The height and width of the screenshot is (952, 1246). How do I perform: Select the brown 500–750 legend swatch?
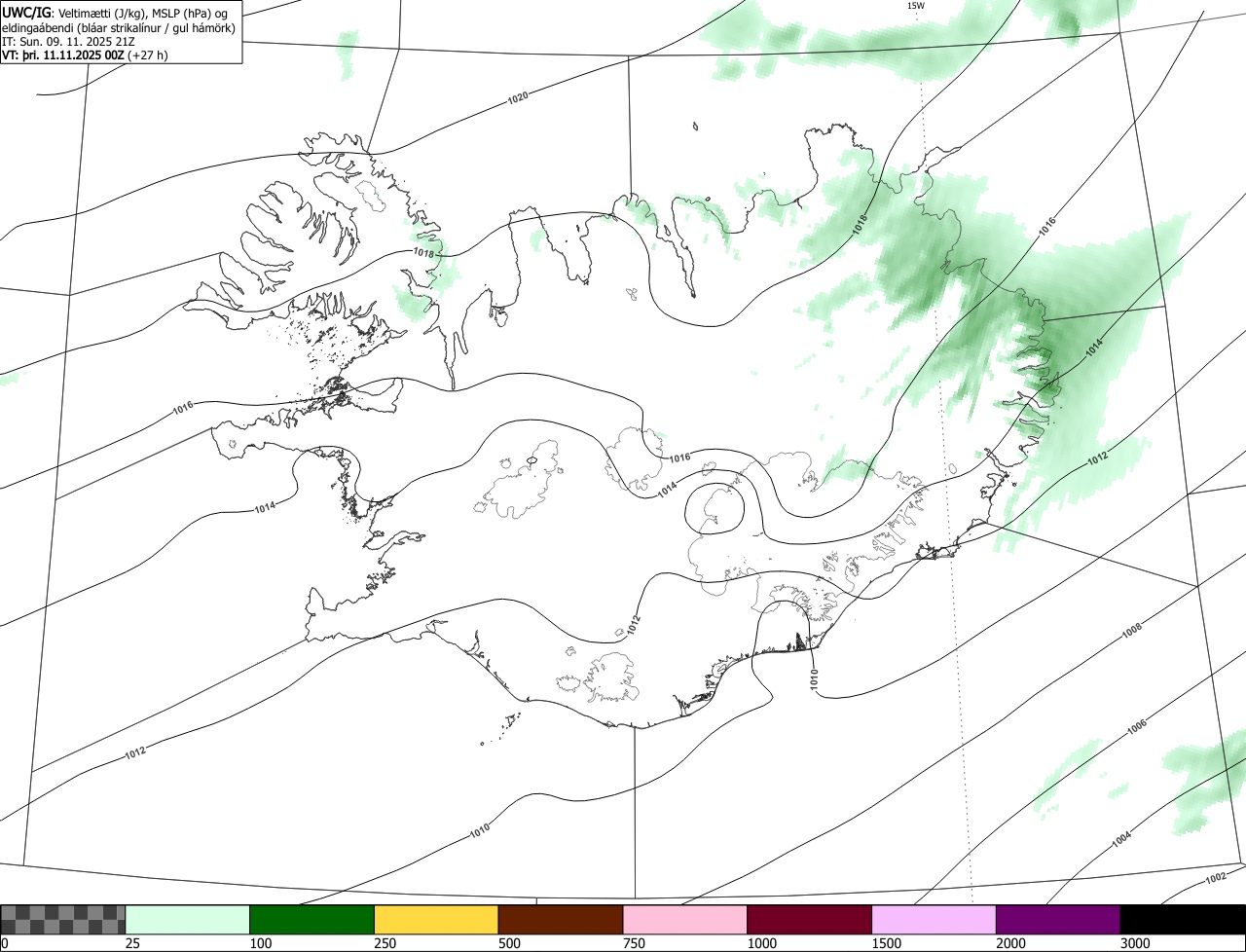coord(561,920)
